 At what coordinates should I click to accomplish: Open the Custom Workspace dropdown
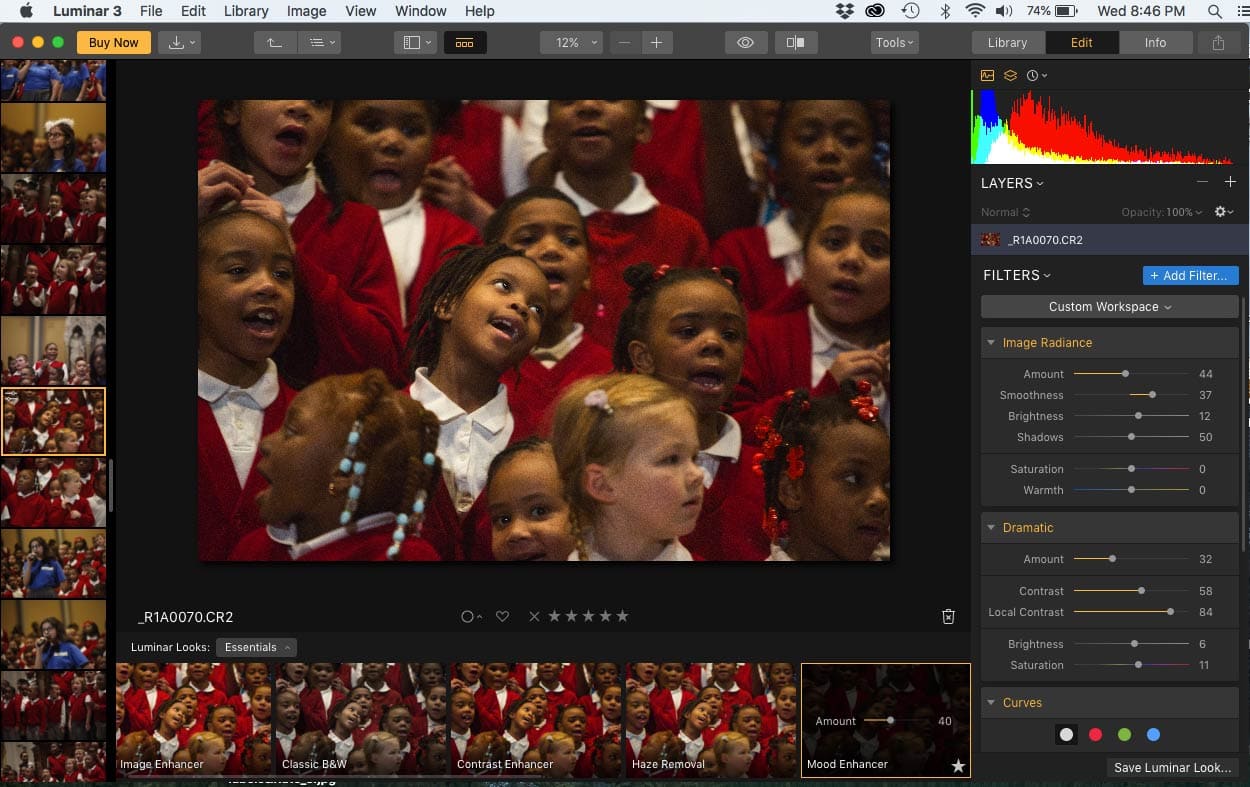(1109, 307)
